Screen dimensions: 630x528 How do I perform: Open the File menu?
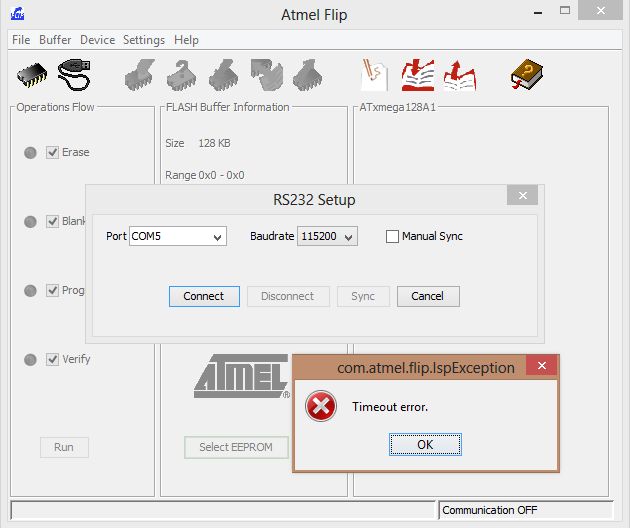tap(21, 40)
